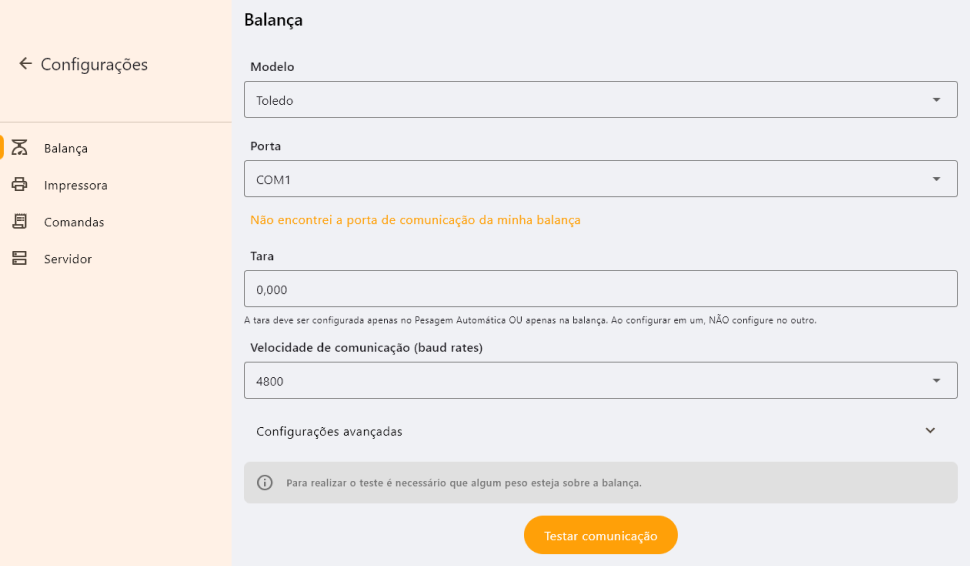This screenshot has width=970, height=566.
Task: Click the "Não encontrei a porta" link
Action: (x=415, y=220)
